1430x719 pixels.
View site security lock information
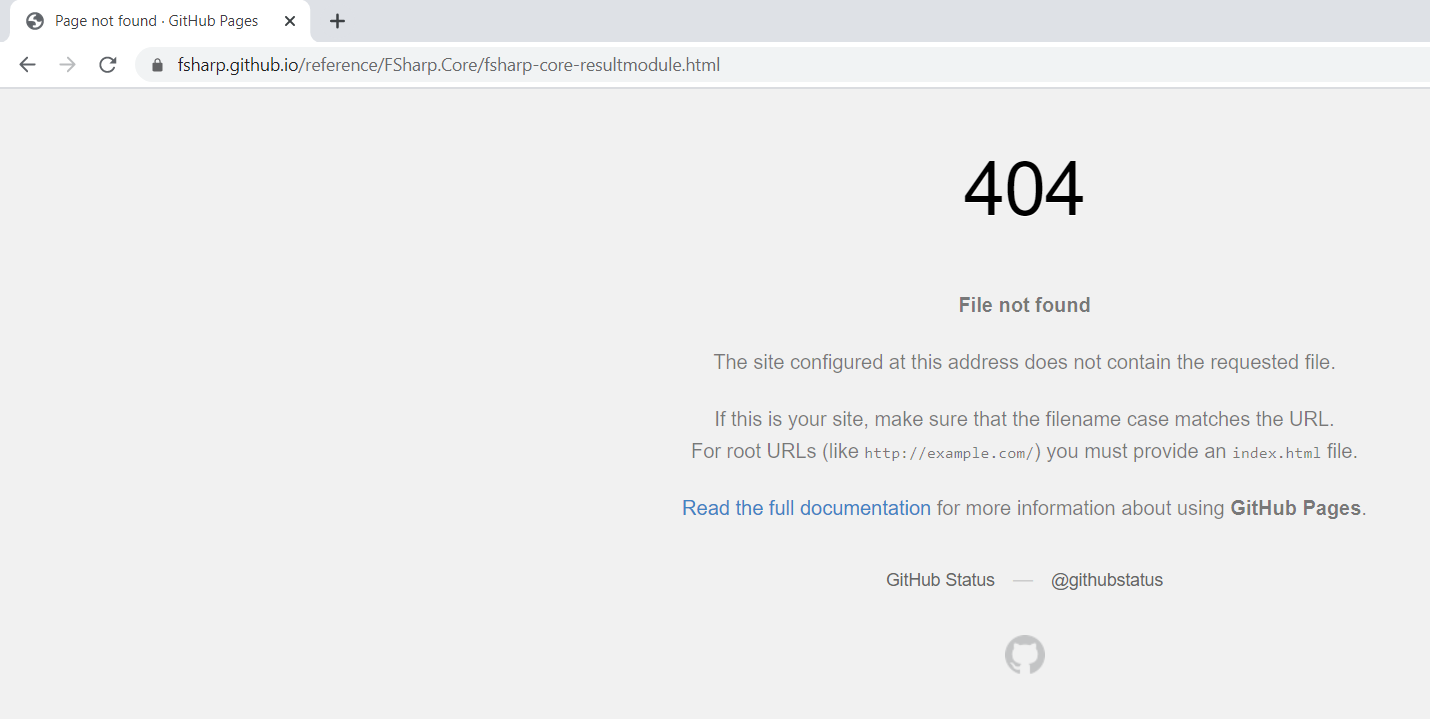click(157, 65)
